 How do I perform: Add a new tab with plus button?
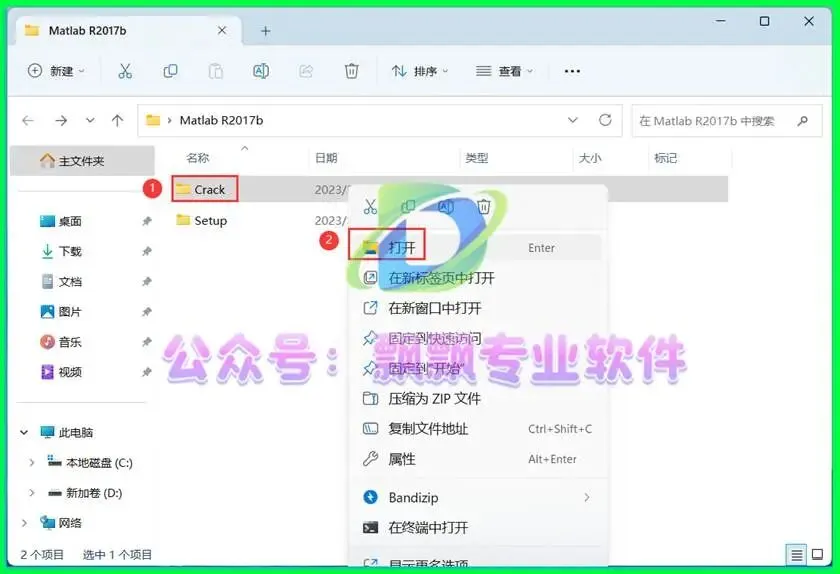pos(265,31)
